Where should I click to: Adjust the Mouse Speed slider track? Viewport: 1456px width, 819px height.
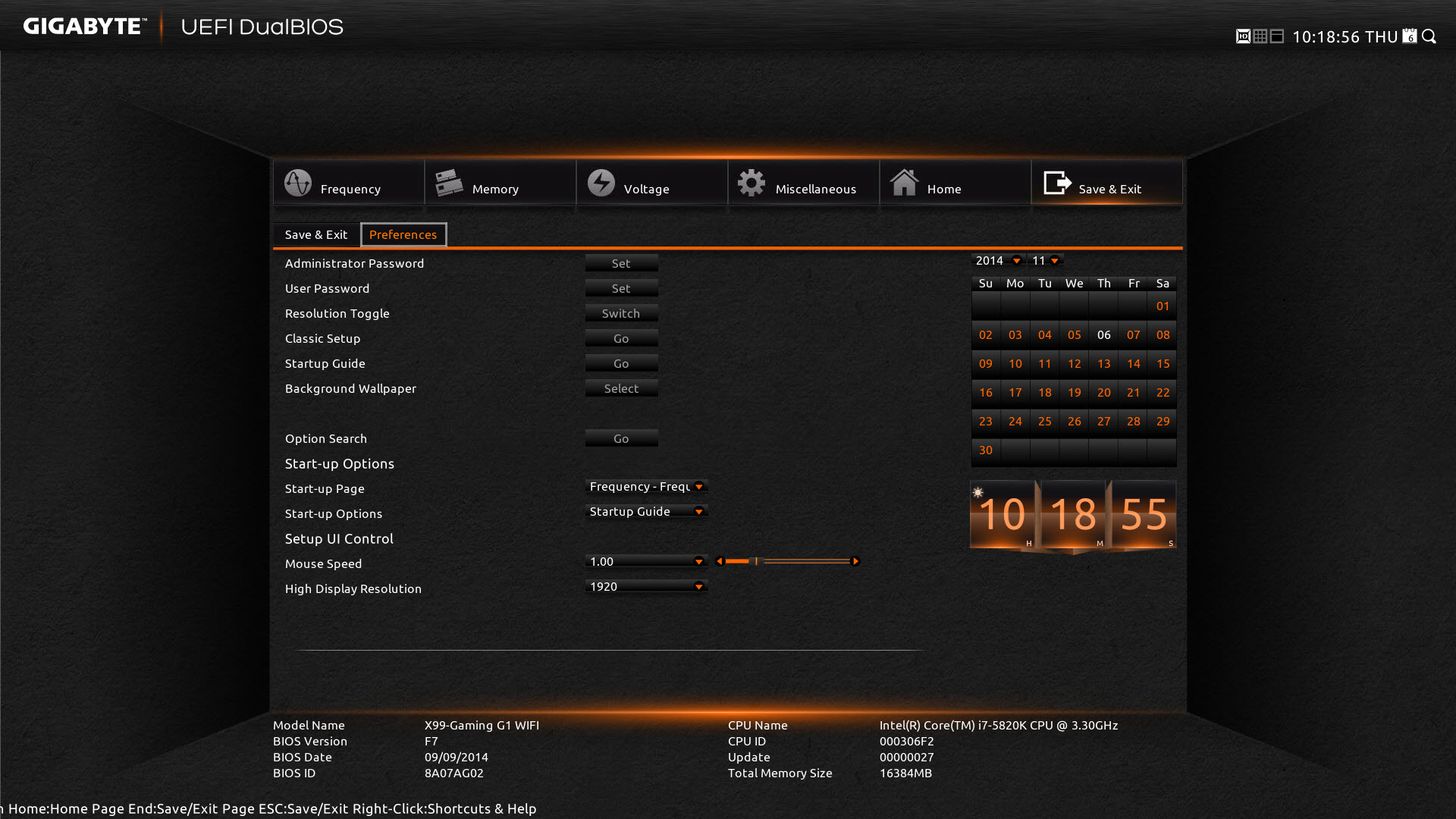coord(788,561)
